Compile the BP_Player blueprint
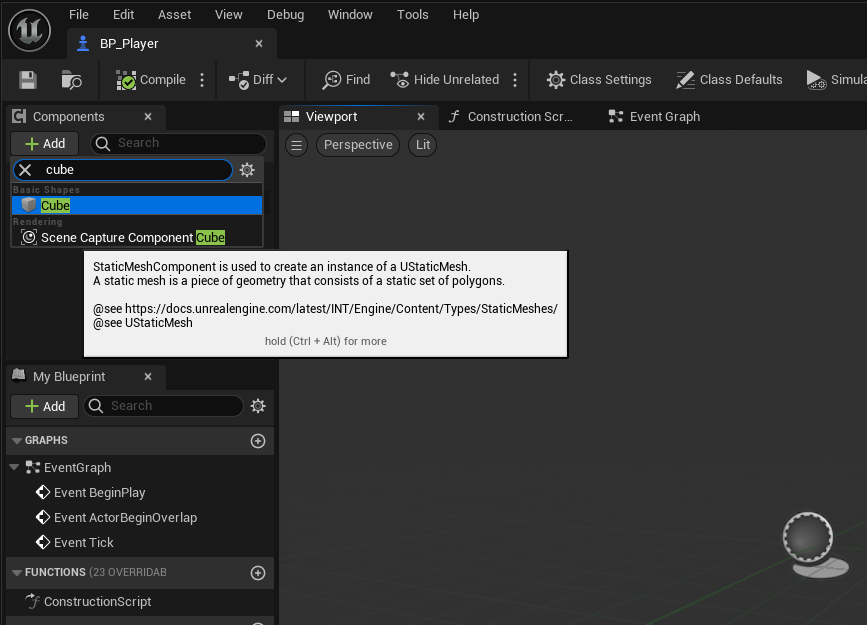The image size is (867, 625). coord(150,80)
